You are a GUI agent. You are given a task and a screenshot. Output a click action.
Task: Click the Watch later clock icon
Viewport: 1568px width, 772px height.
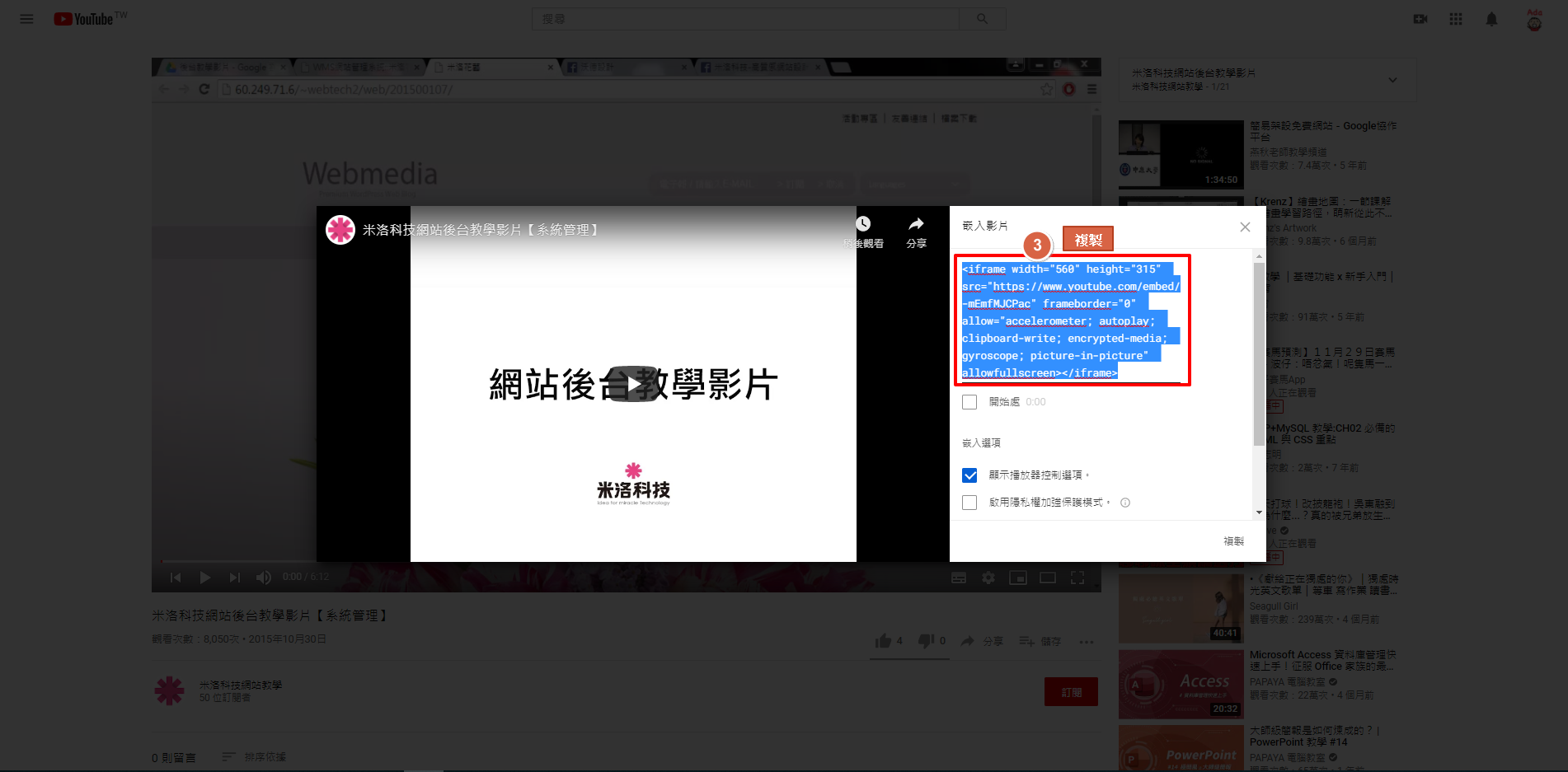862,225
